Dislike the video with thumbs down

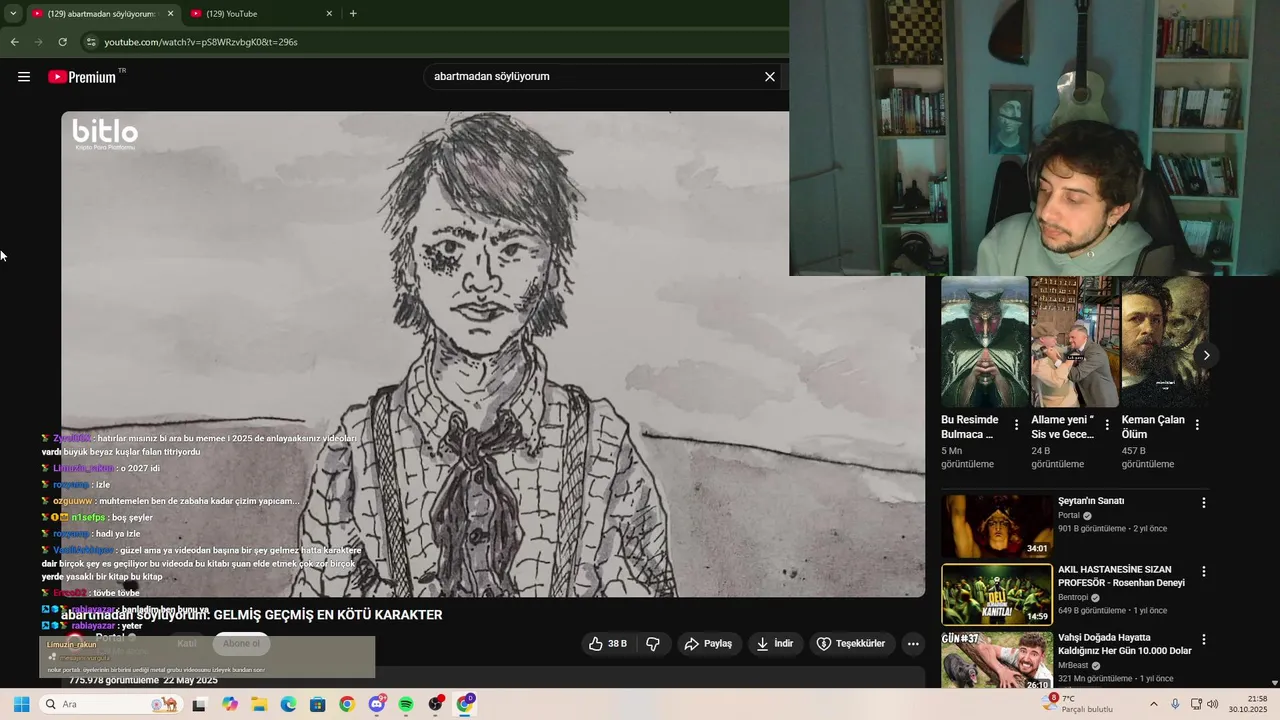point(653,644)
